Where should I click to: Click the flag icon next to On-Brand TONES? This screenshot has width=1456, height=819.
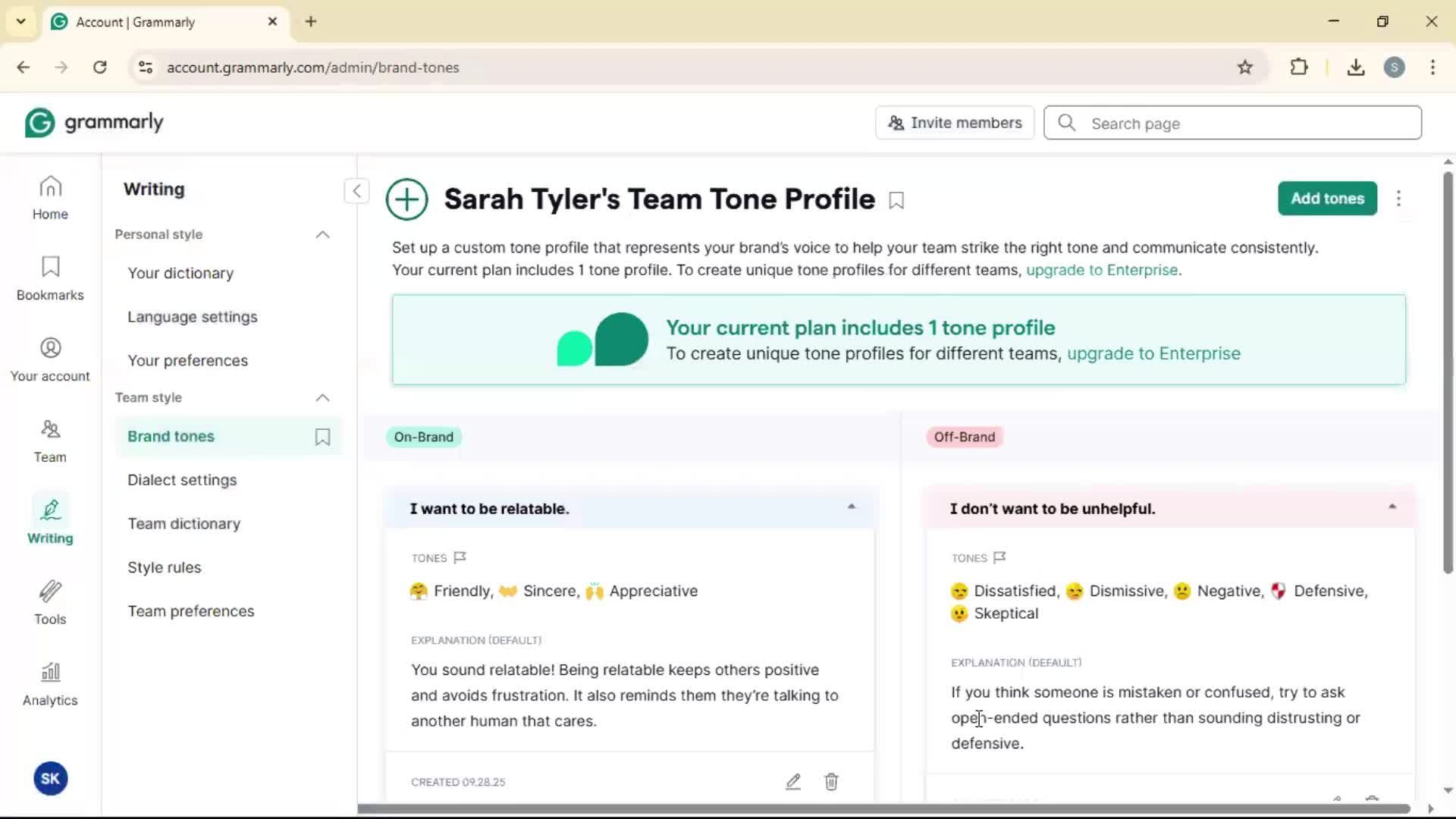point(460,557)
